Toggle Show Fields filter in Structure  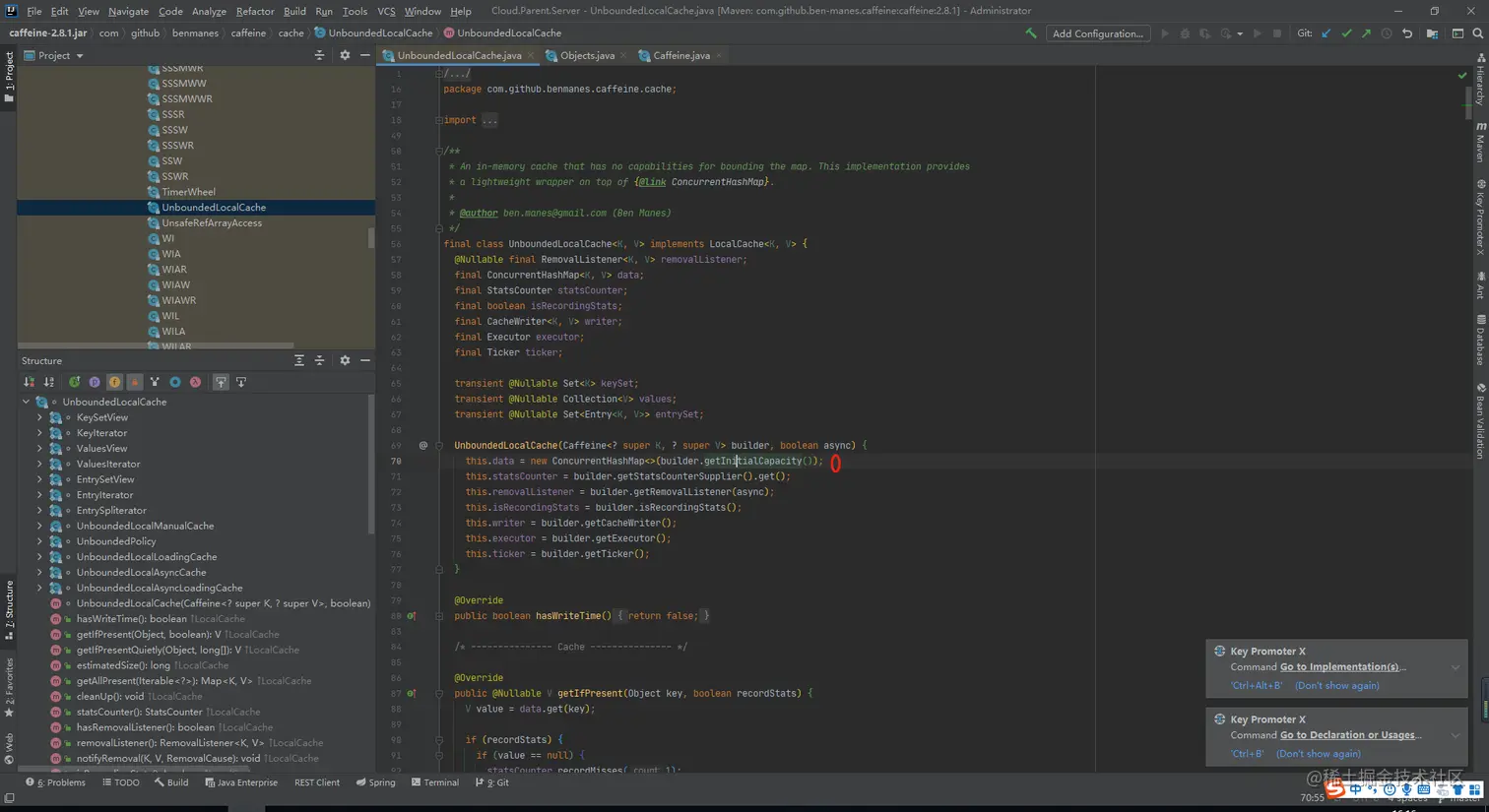coord(114,382)
